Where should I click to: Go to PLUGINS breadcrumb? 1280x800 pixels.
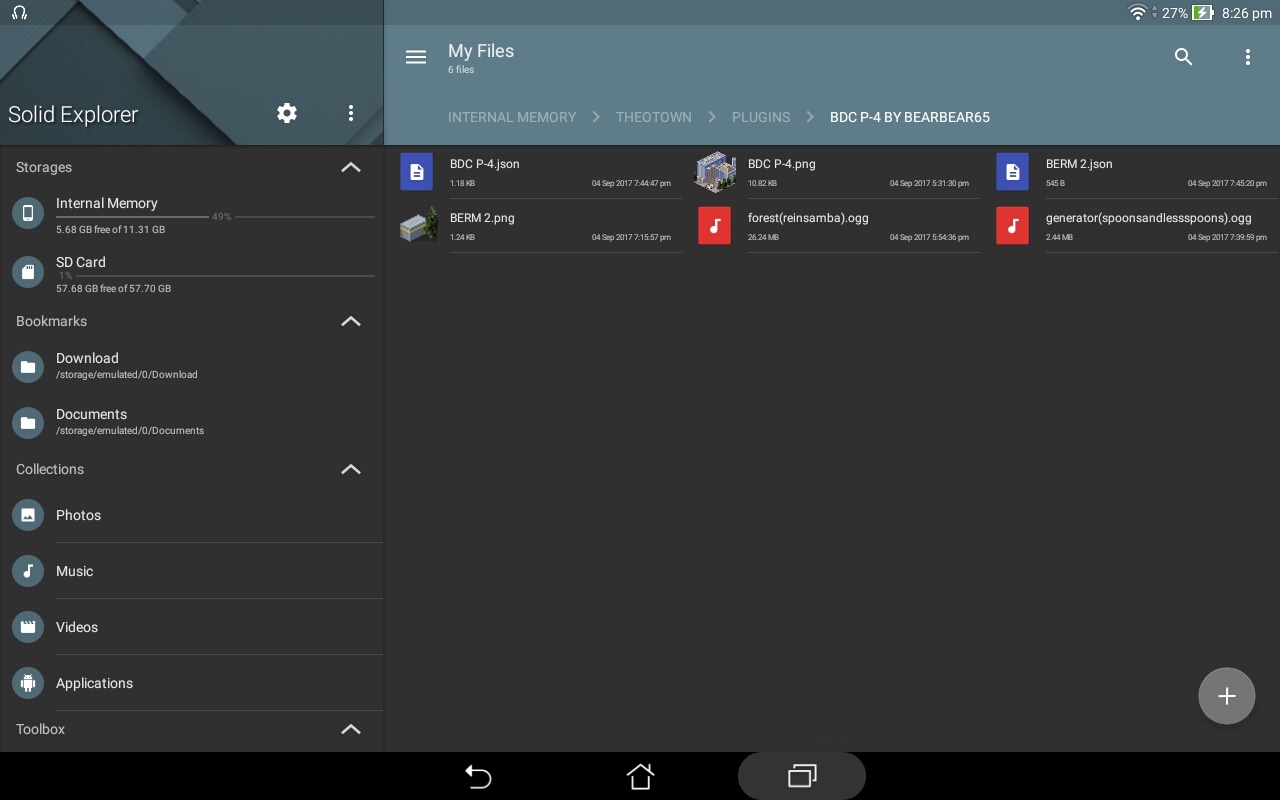pos(761,117)
